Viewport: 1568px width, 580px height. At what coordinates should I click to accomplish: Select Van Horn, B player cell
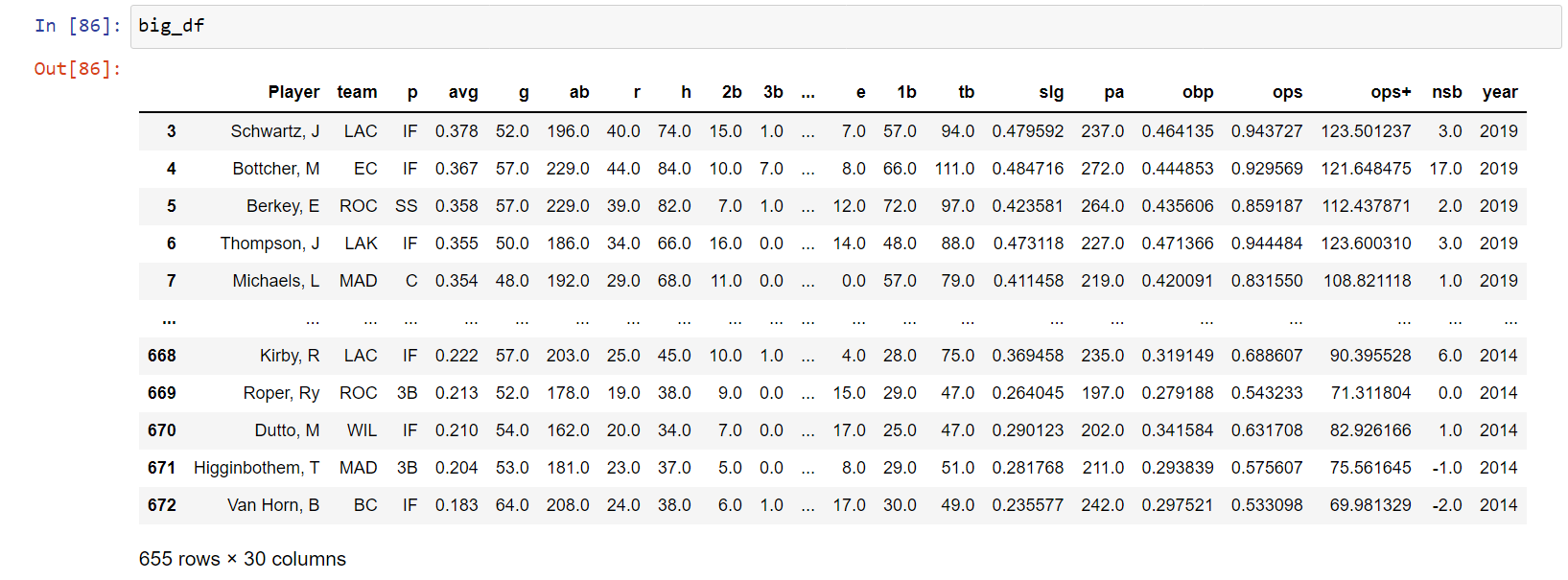(x=273, y=505)
